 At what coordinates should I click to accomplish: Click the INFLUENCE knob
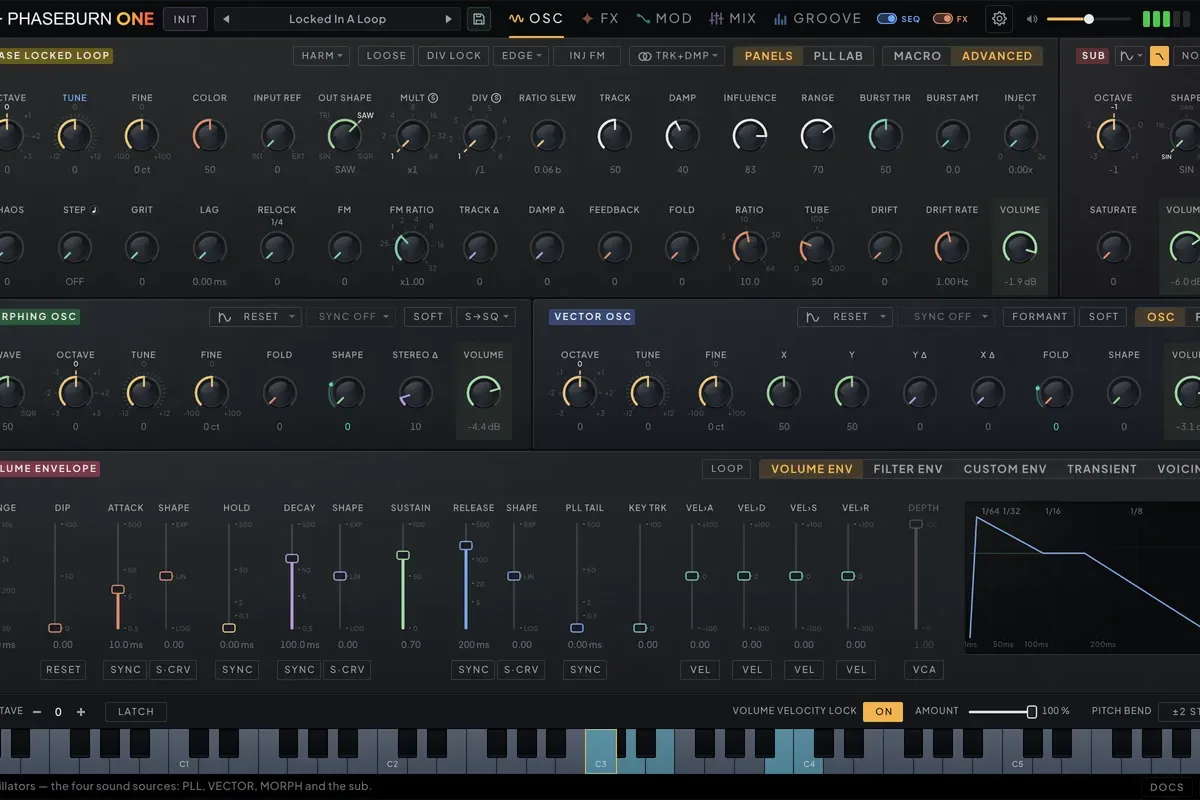tap(750, 134)
